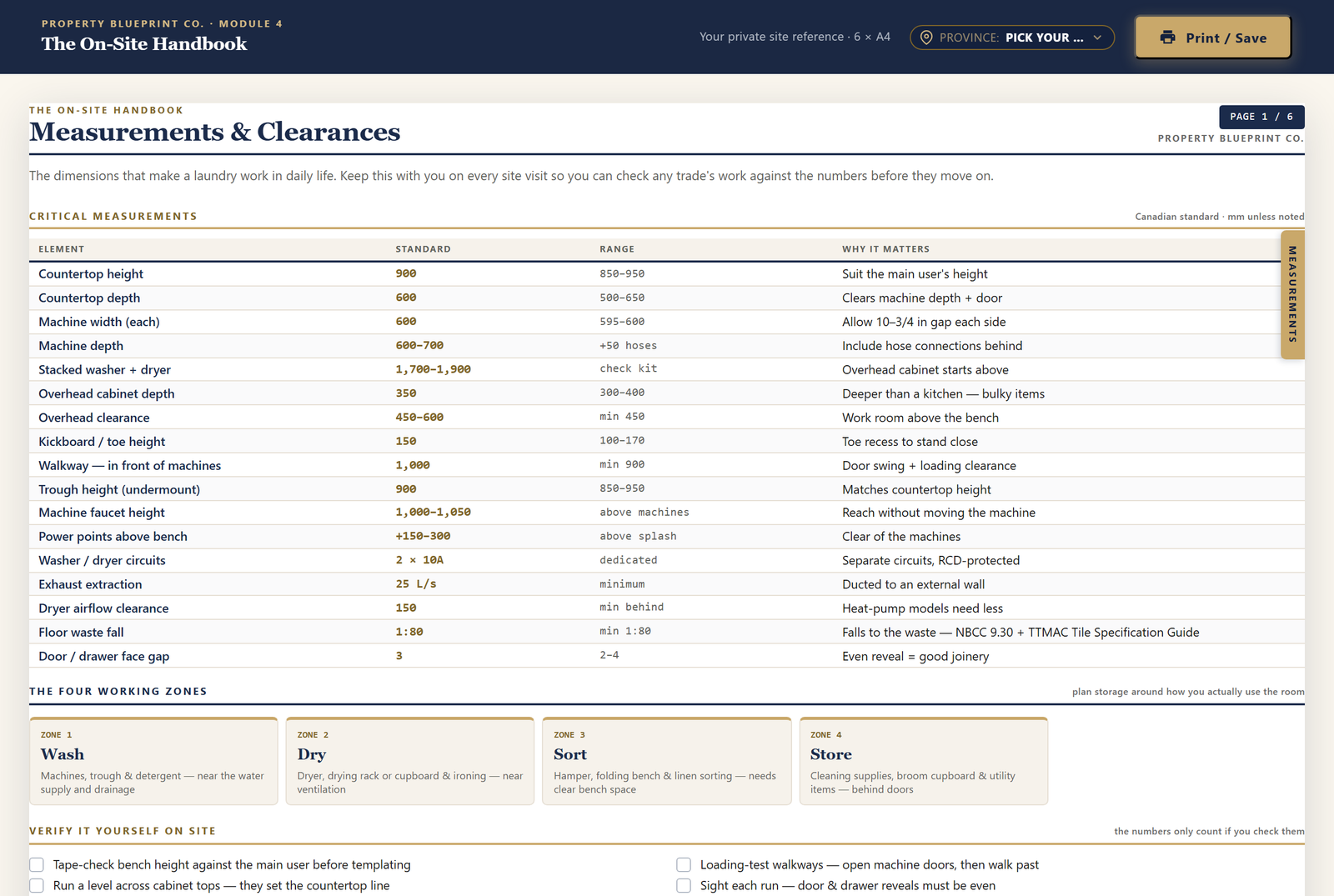This screenshot has height=896, width=1334.
Task: Click Heat-pump models need less note
Action: [x=922, y=608]
